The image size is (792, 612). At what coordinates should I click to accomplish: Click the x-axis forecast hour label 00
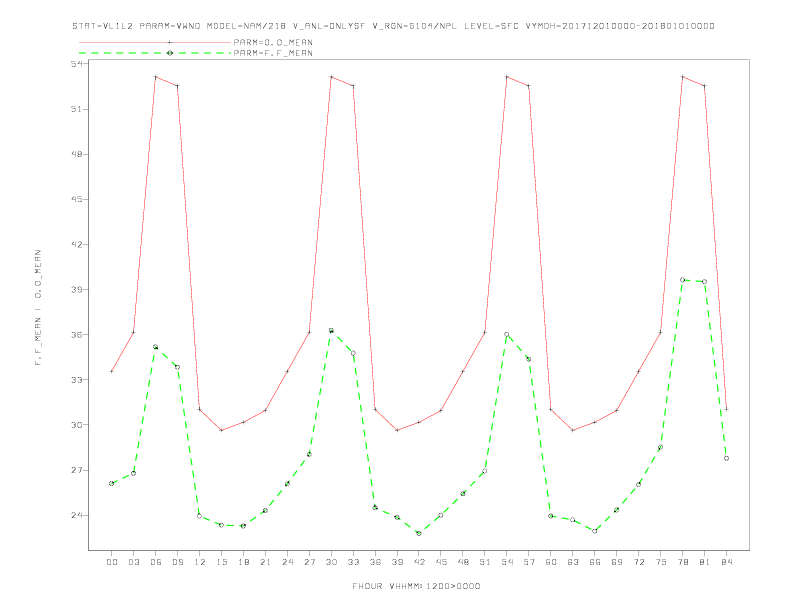click(x=112, y=562)
